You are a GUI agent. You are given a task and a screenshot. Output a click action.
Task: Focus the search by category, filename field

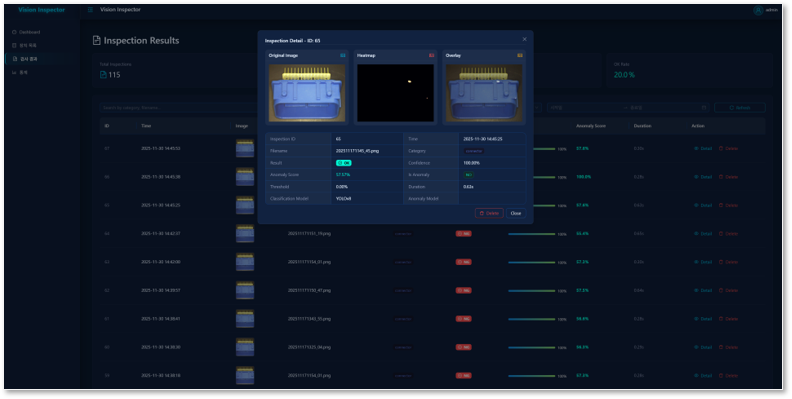(x=177, y=108)
